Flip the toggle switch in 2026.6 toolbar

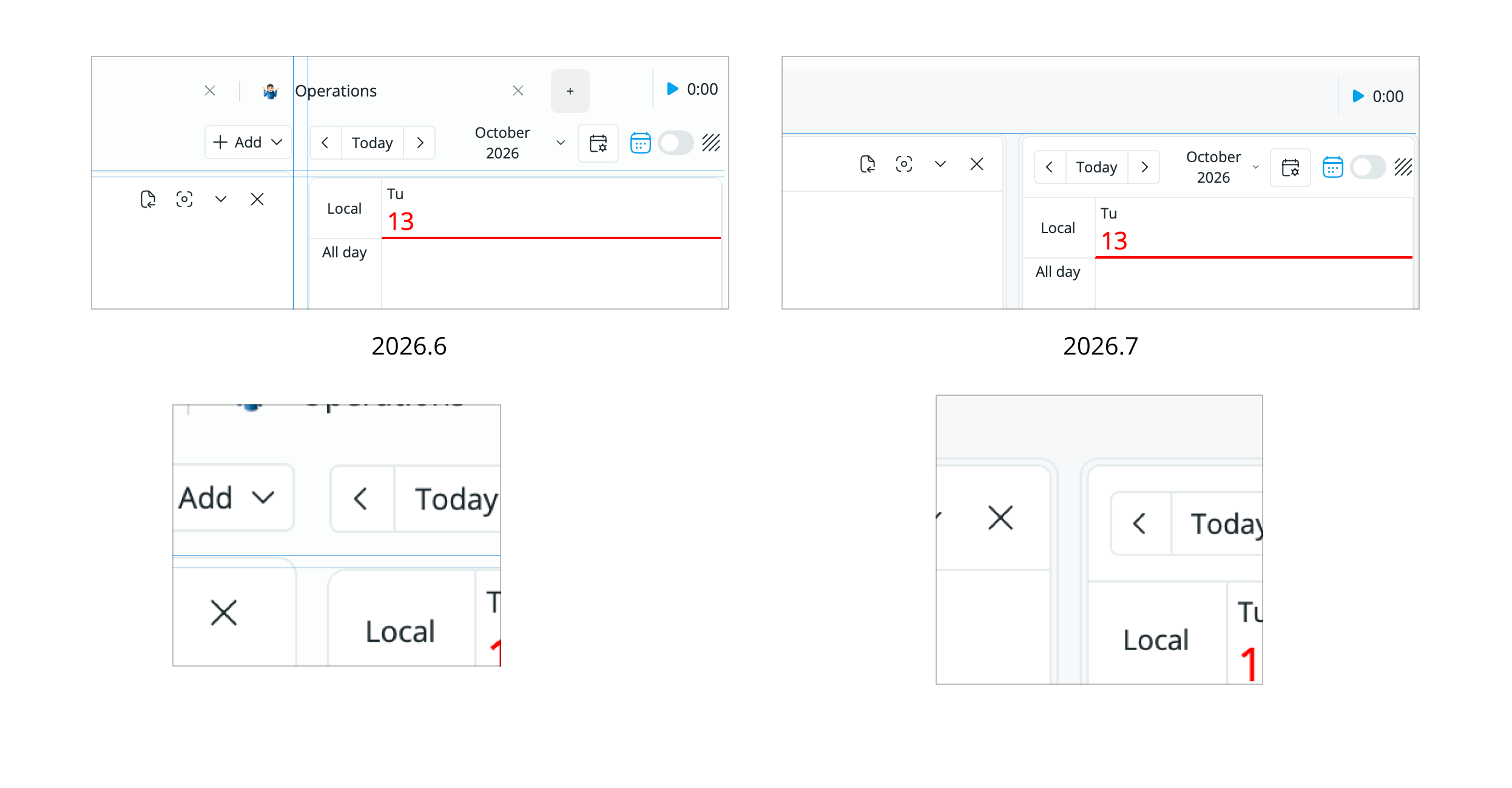click(x=675, y=143)
